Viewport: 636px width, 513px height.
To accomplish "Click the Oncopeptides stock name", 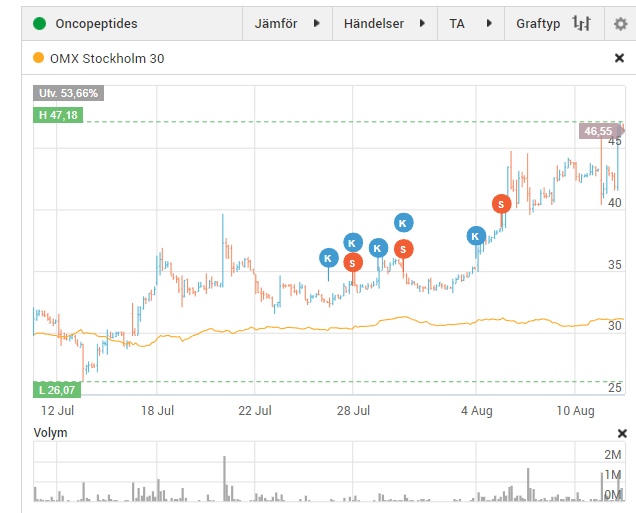I will 97,24.
